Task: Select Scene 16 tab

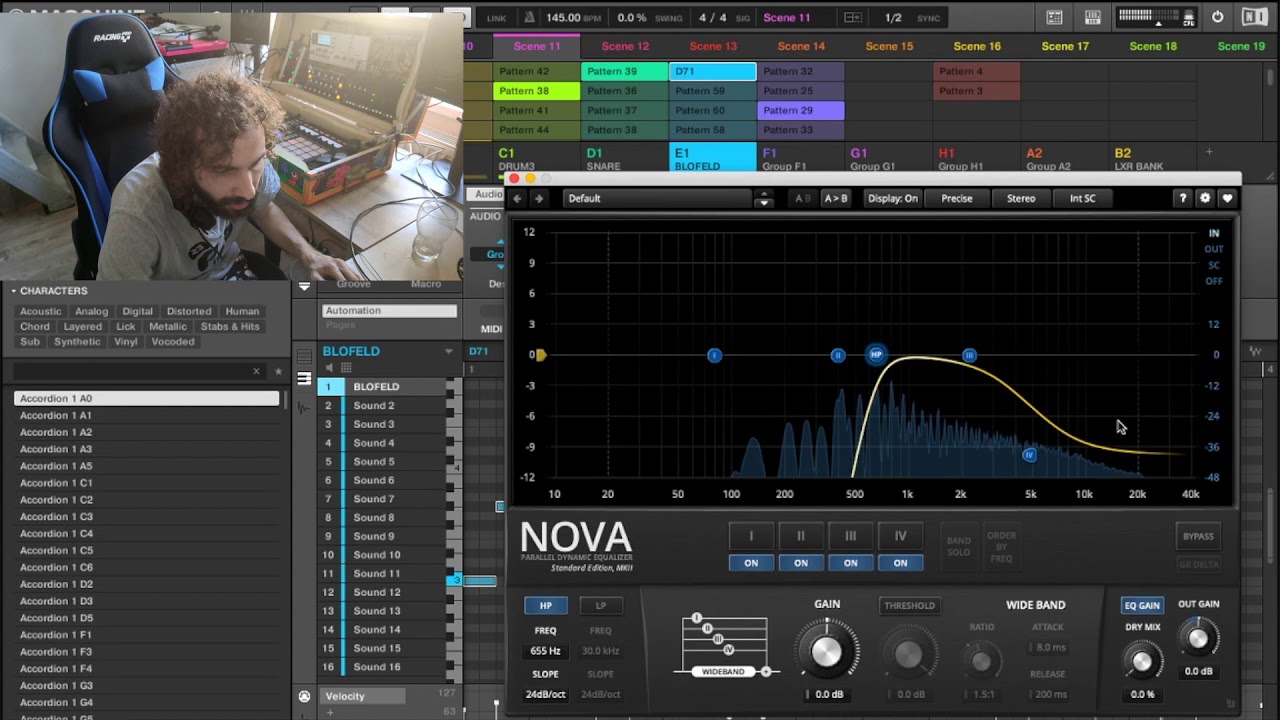Action: (977, 46)
